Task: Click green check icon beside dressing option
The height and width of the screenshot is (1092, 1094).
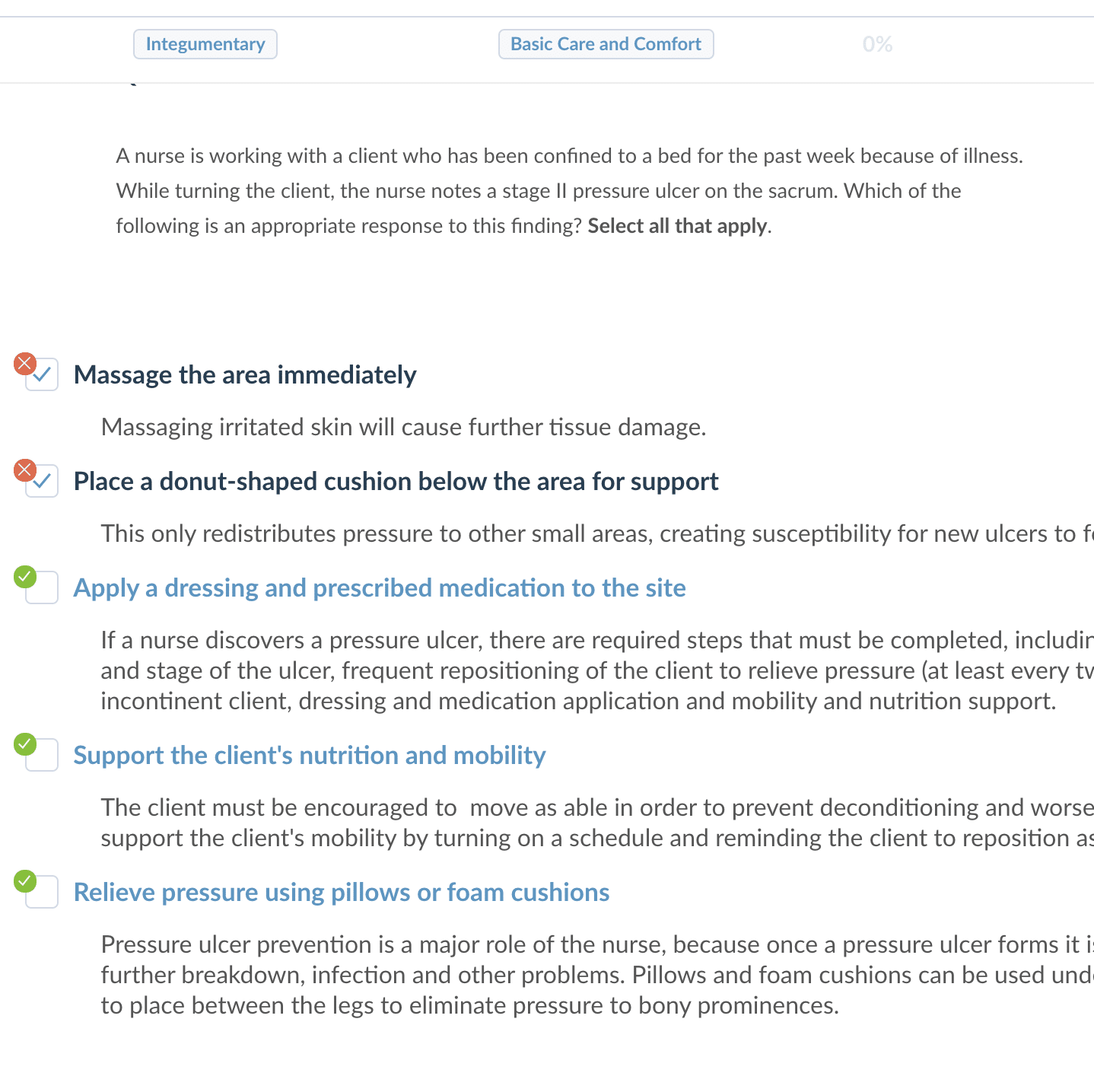Action: coord(24,577)
